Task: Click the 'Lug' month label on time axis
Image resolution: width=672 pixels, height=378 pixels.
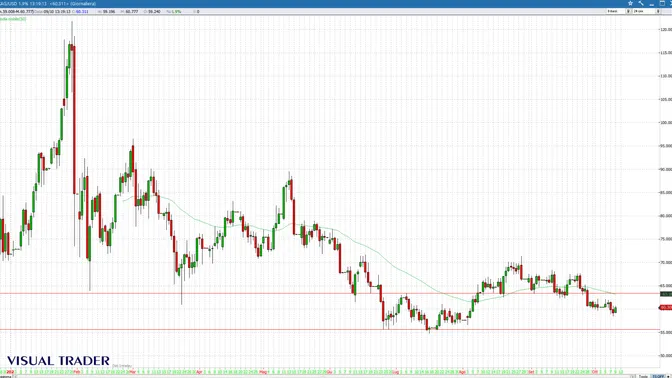Action: pyautogui.click(x=395, y=372)
